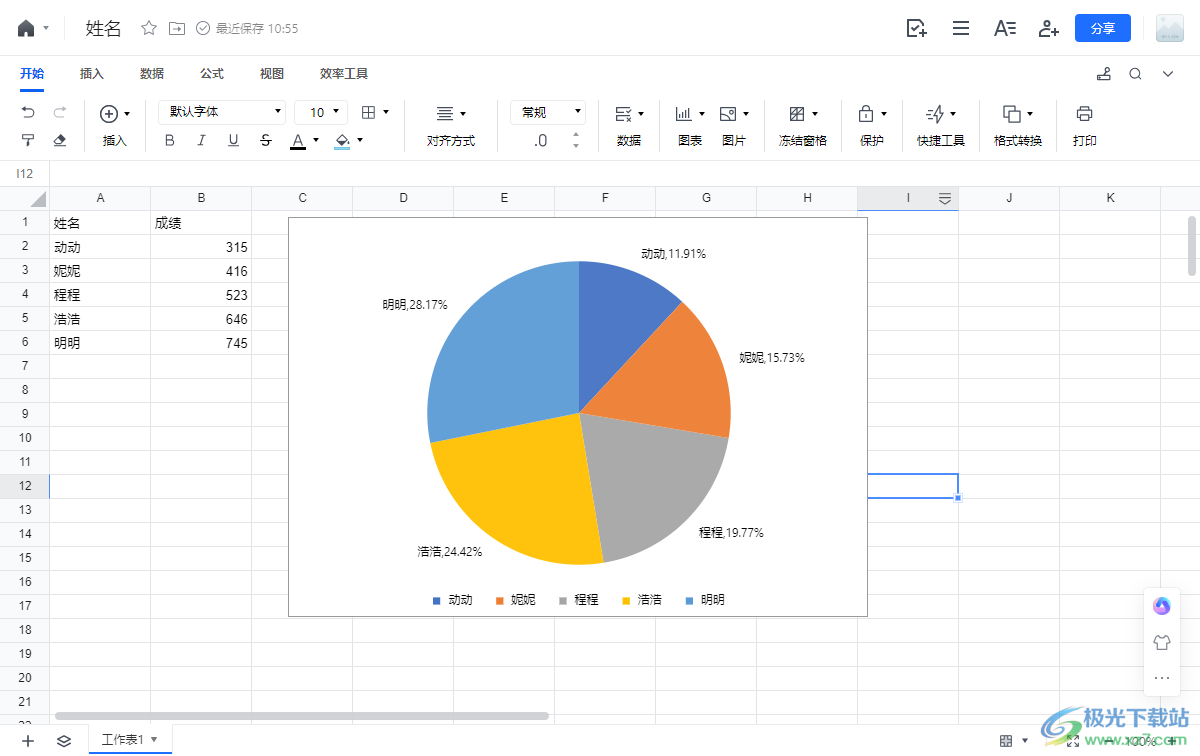Collapse the toolbar with chevron

pos(1167,74)
